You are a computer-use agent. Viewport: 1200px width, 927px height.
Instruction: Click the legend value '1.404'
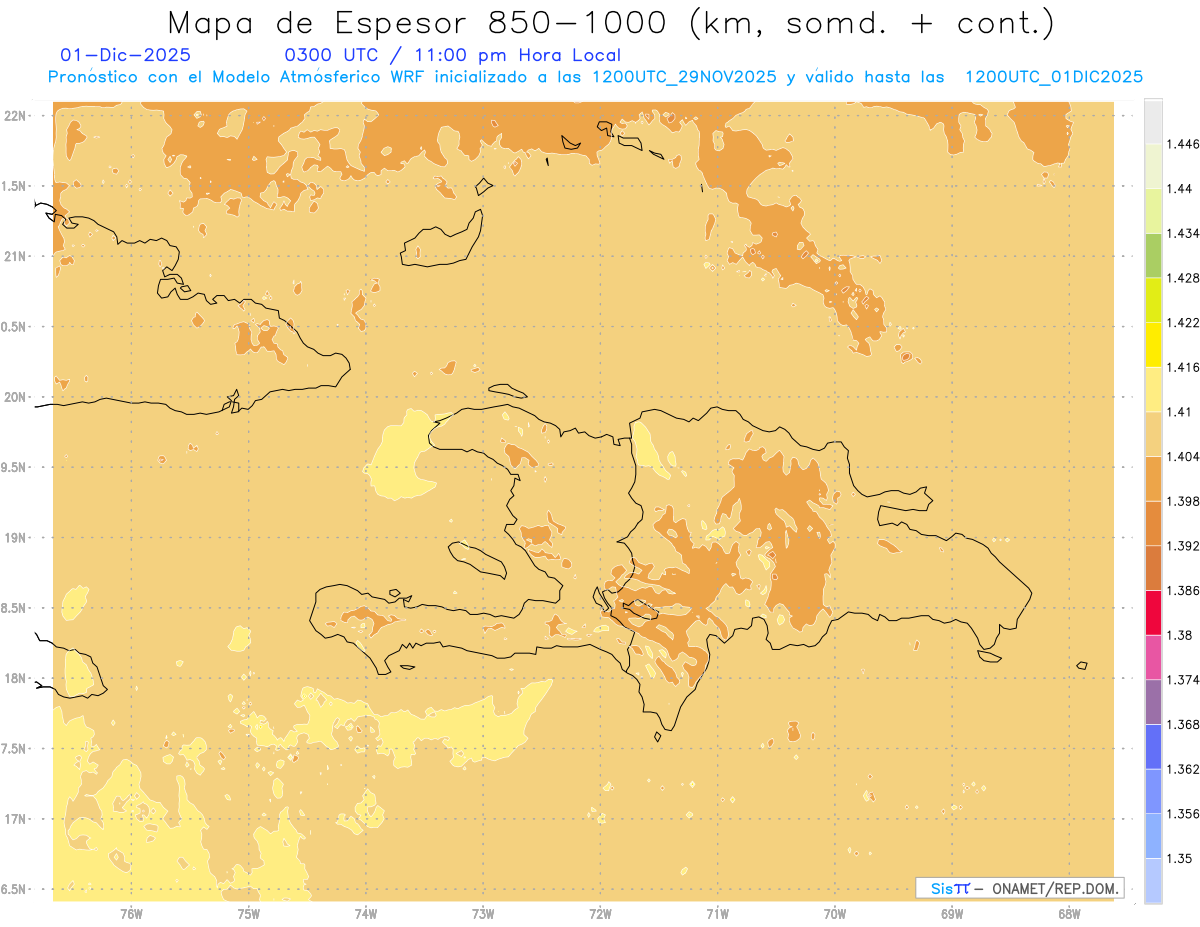coord(1184,456)
